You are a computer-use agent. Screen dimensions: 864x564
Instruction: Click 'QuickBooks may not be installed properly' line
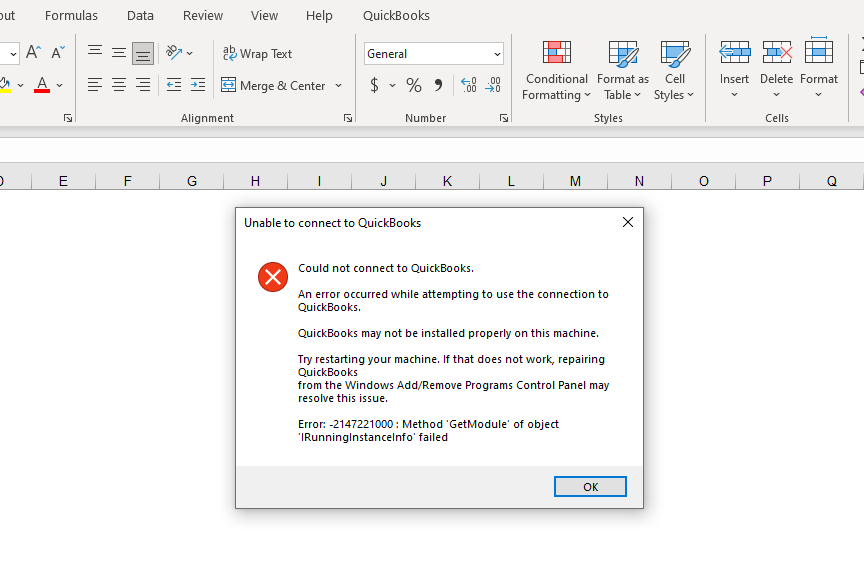click(x=448, y=333)
